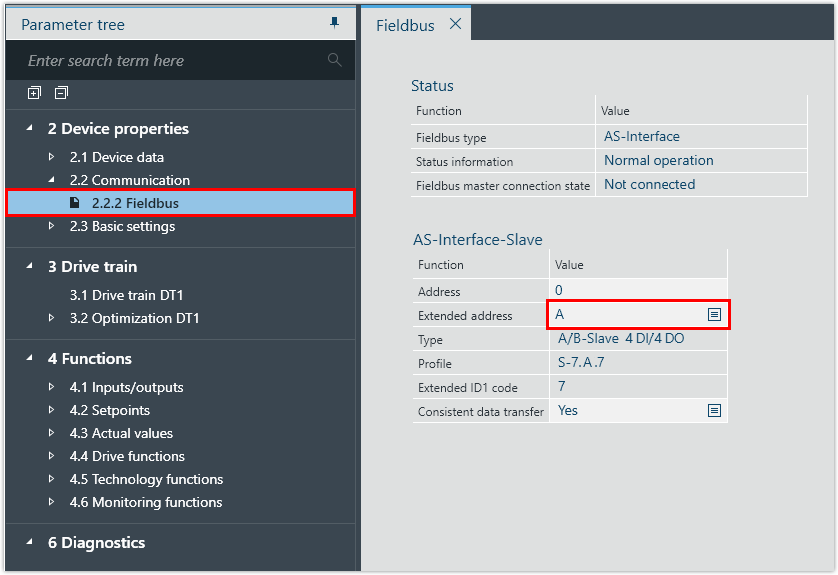Select the Fieldbus tab
Screen dimensions: 838x575
[405, 25]
